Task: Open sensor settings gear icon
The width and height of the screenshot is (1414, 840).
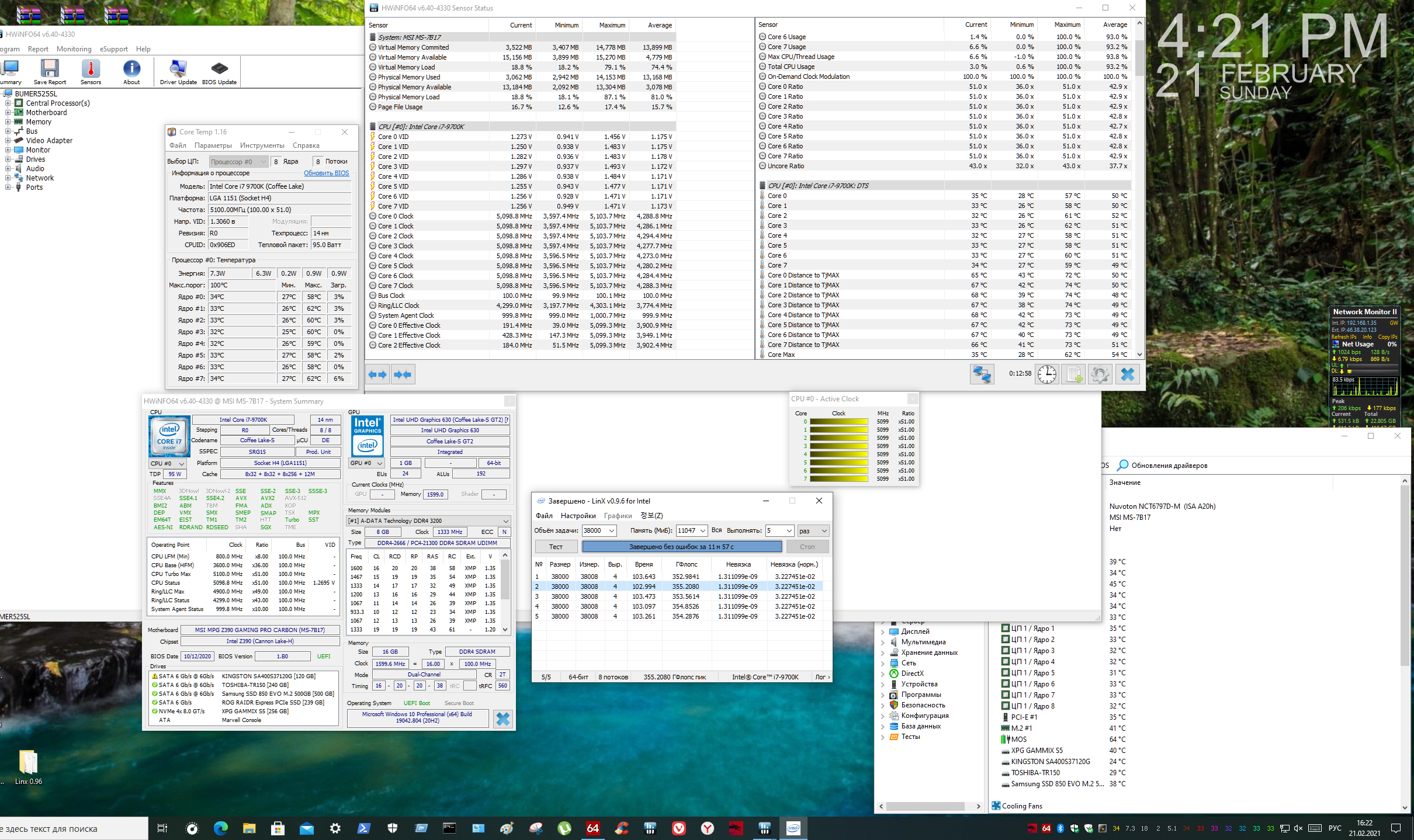Action: [1100, 374]
